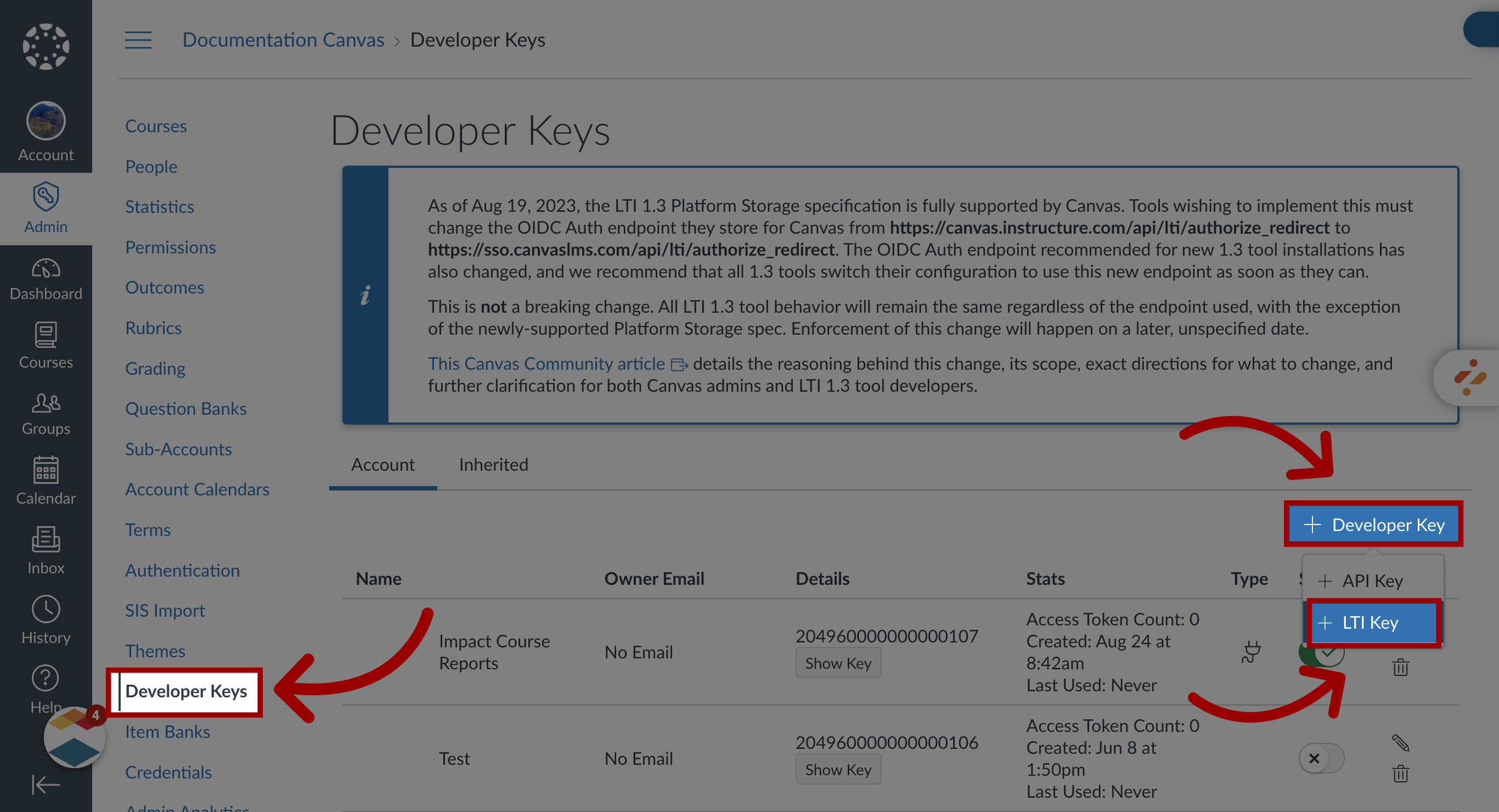Click external link icon after Community article
Viewport: 1499px width, 812px height.
(679, 365)
